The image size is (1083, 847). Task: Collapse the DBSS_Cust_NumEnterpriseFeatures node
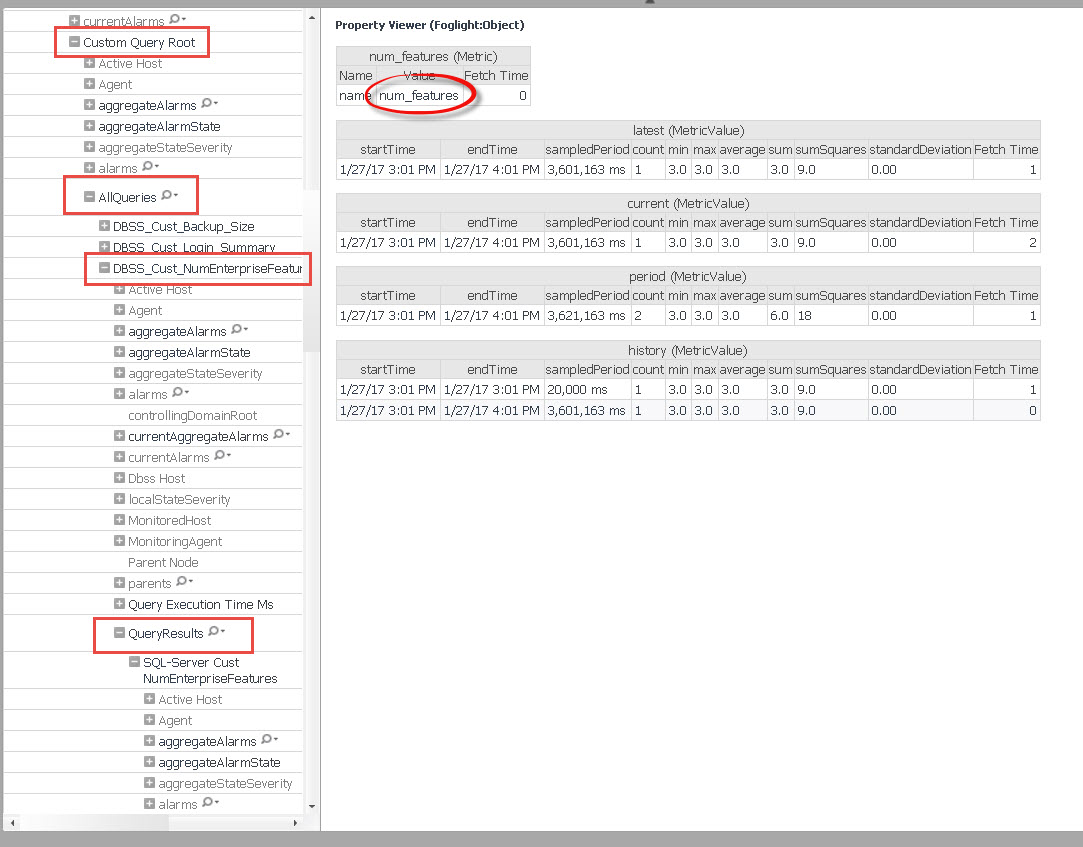coord(104,268)
